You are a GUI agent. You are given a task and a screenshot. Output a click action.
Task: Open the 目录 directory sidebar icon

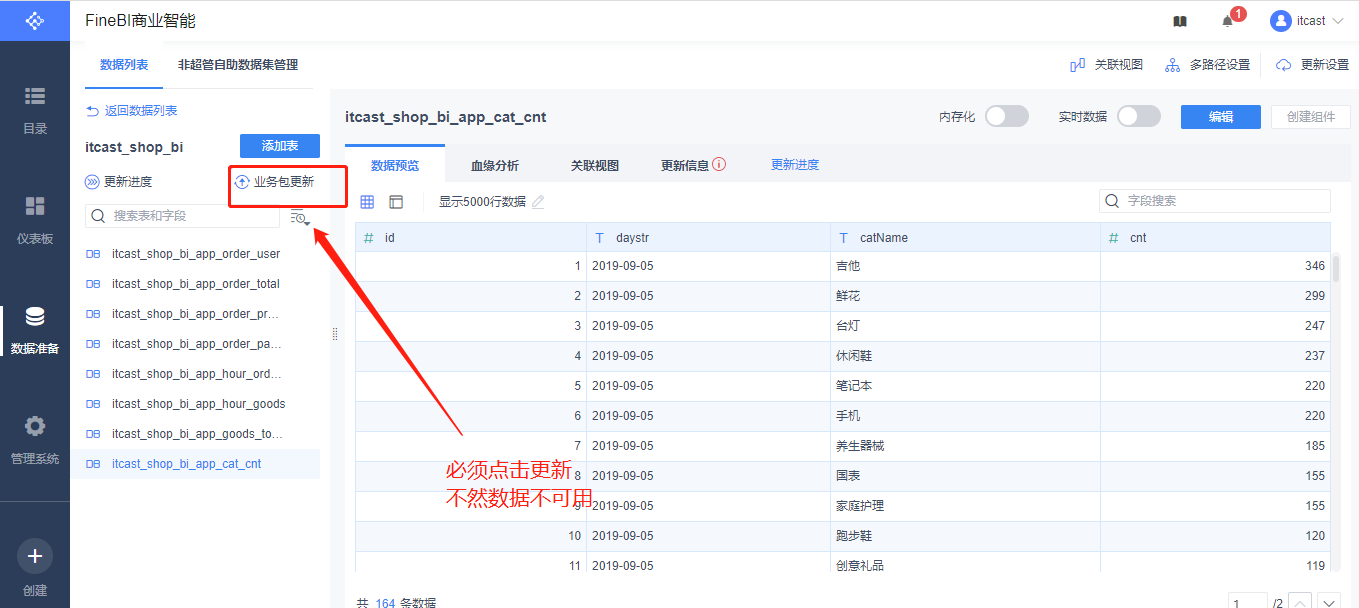[35, 96]
